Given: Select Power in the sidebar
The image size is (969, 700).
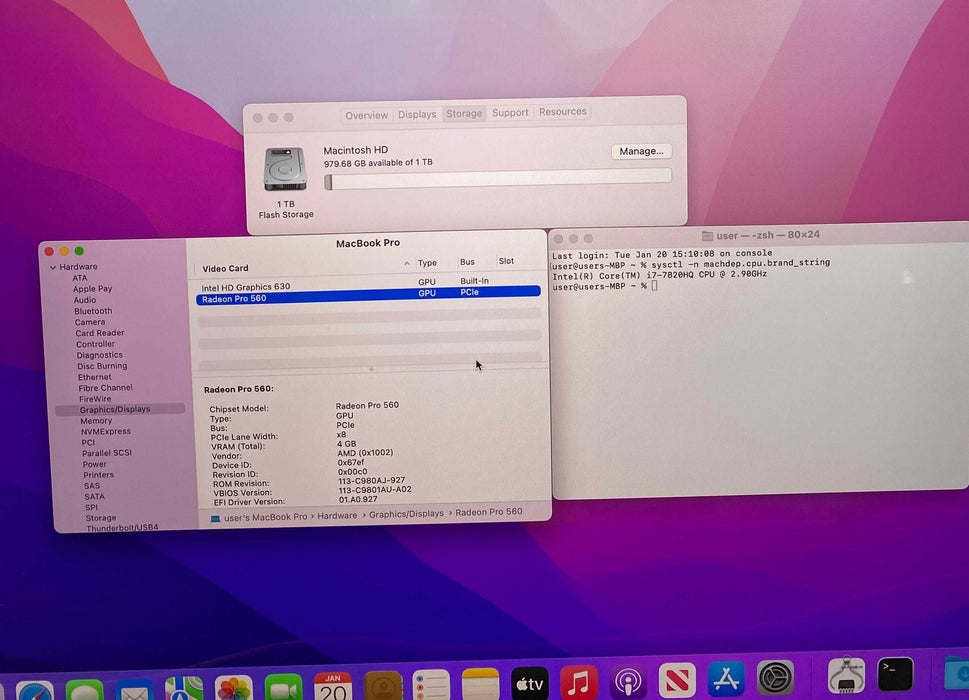Looking at the screenshot, I should 95,464.
